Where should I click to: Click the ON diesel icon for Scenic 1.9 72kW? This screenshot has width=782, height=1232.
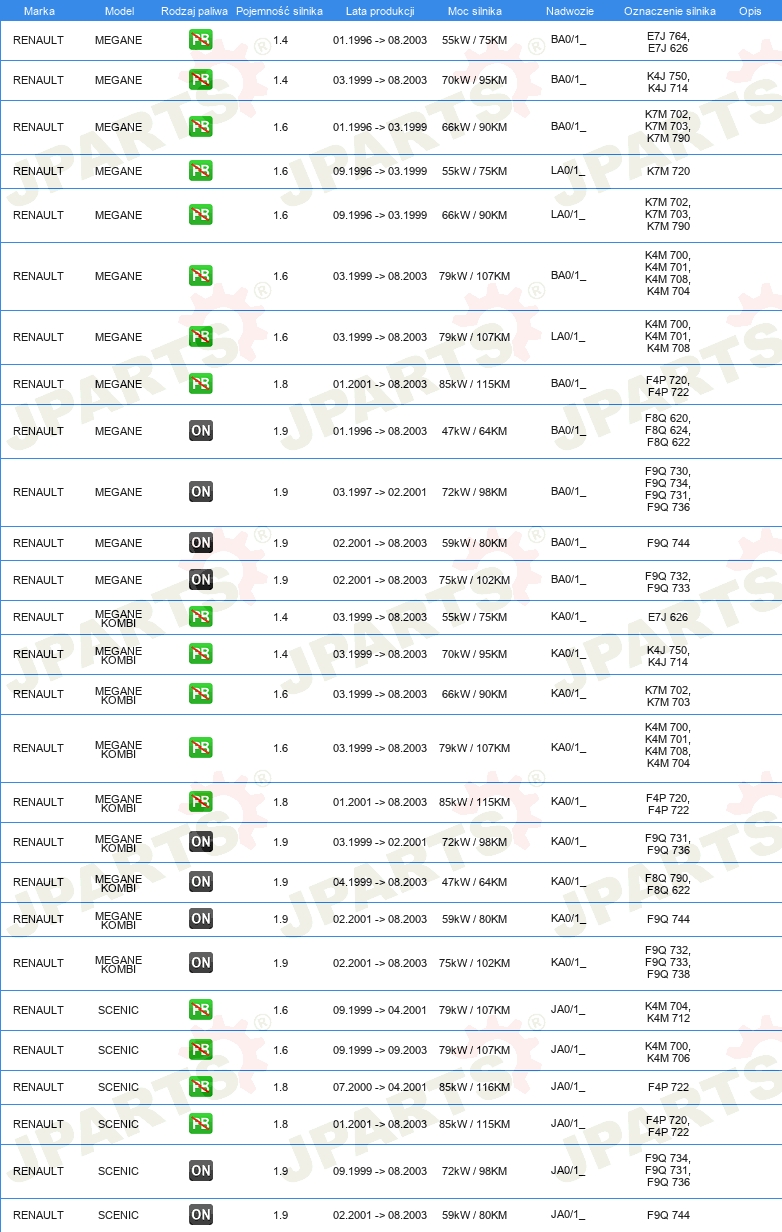pos(201,1171)
